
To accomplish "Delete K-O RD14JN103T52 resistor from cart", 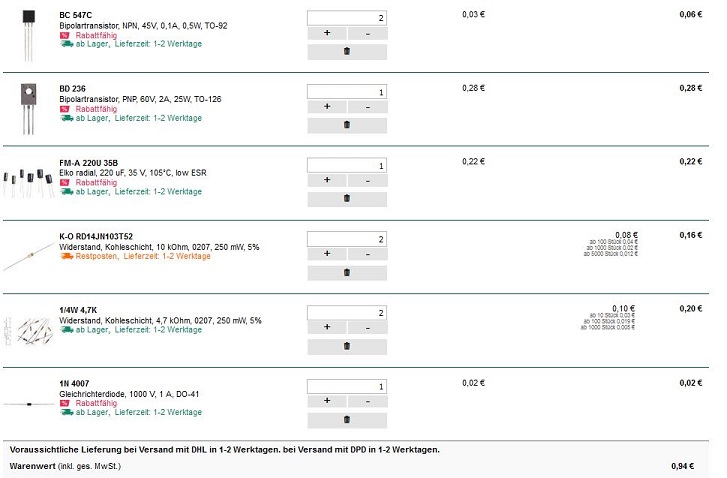I will click(346, 272).
